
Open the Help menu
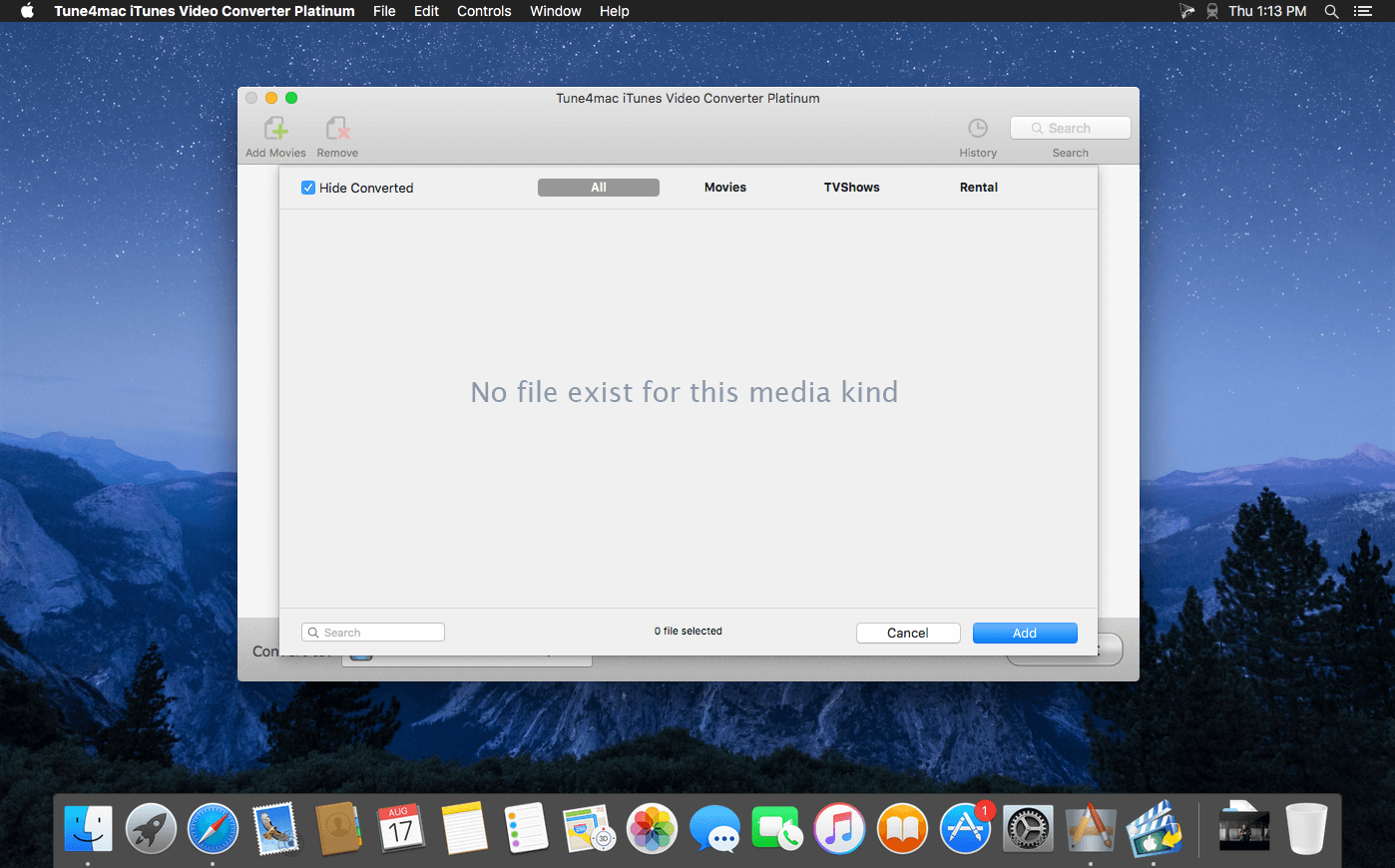click(615, 11)
